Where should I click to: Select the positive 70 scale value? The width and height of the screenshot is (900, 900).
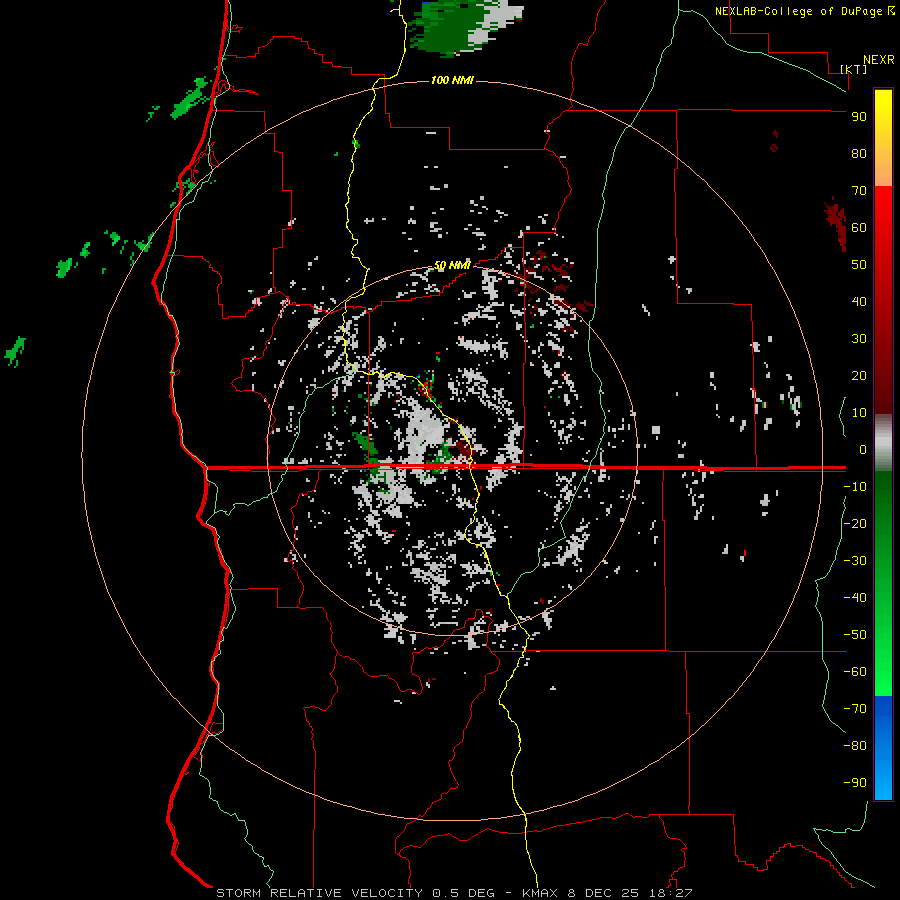tap(859, 191)
